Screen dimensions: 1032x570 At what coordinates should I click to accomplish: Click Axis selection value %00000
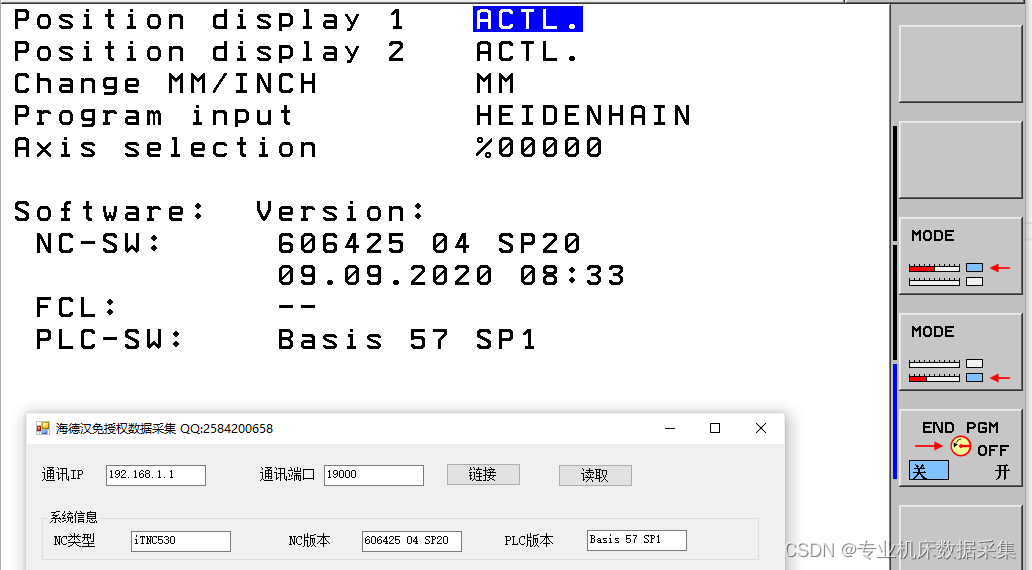pyautogui.click(x=539, y=147)
